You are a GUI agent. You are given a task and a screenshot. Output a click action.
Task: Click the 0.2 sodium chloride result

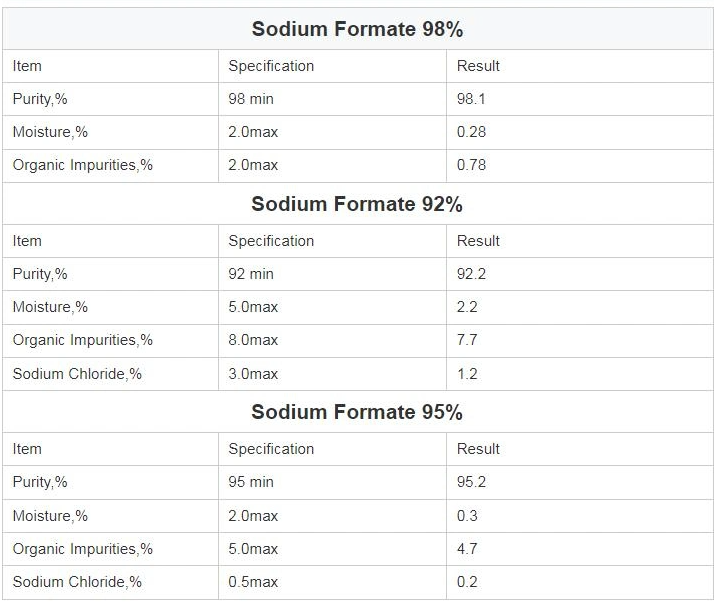click(x=467, y=582)
